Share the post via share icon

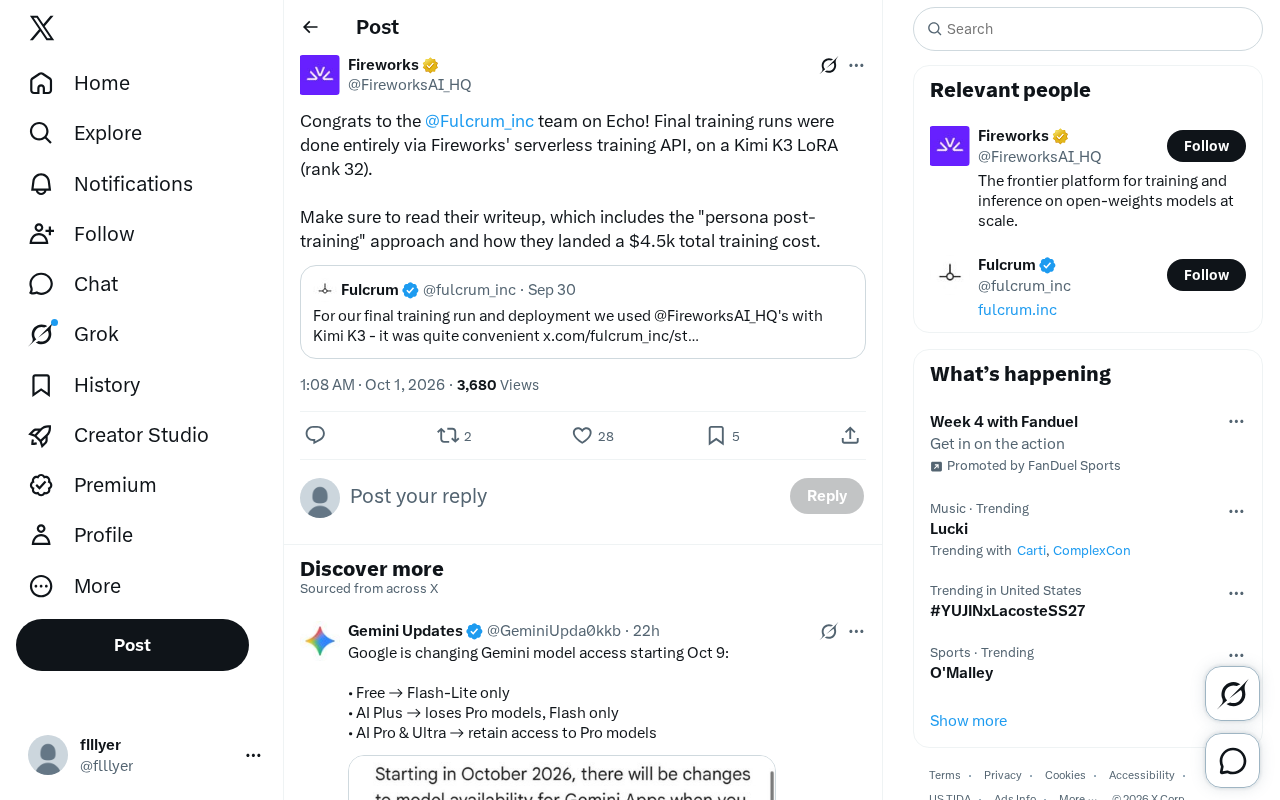pos(850,435)
